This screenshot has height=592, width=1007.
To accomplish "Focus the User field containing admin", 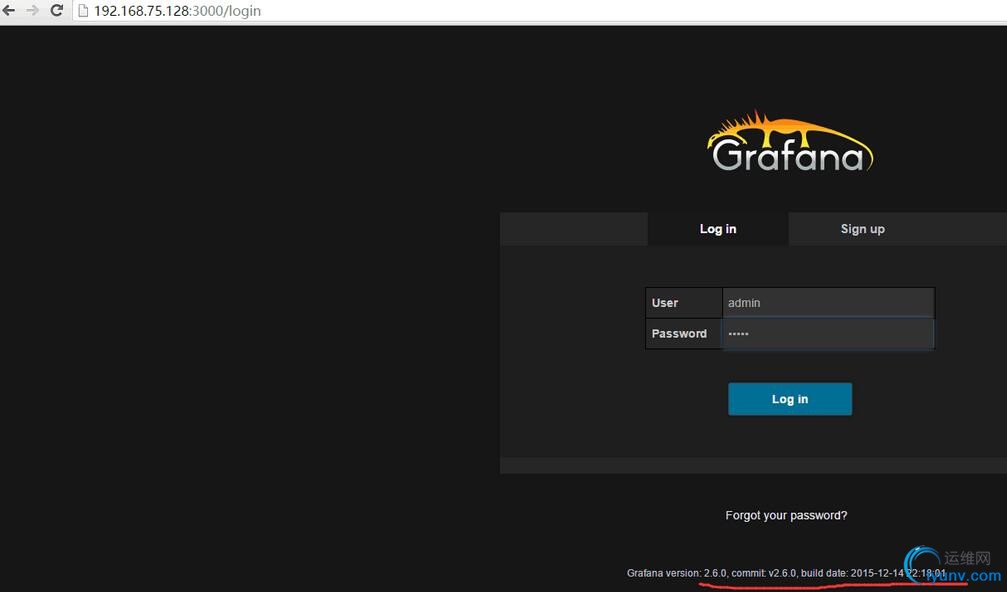I will pyautogui.click(x=828, y=302).
